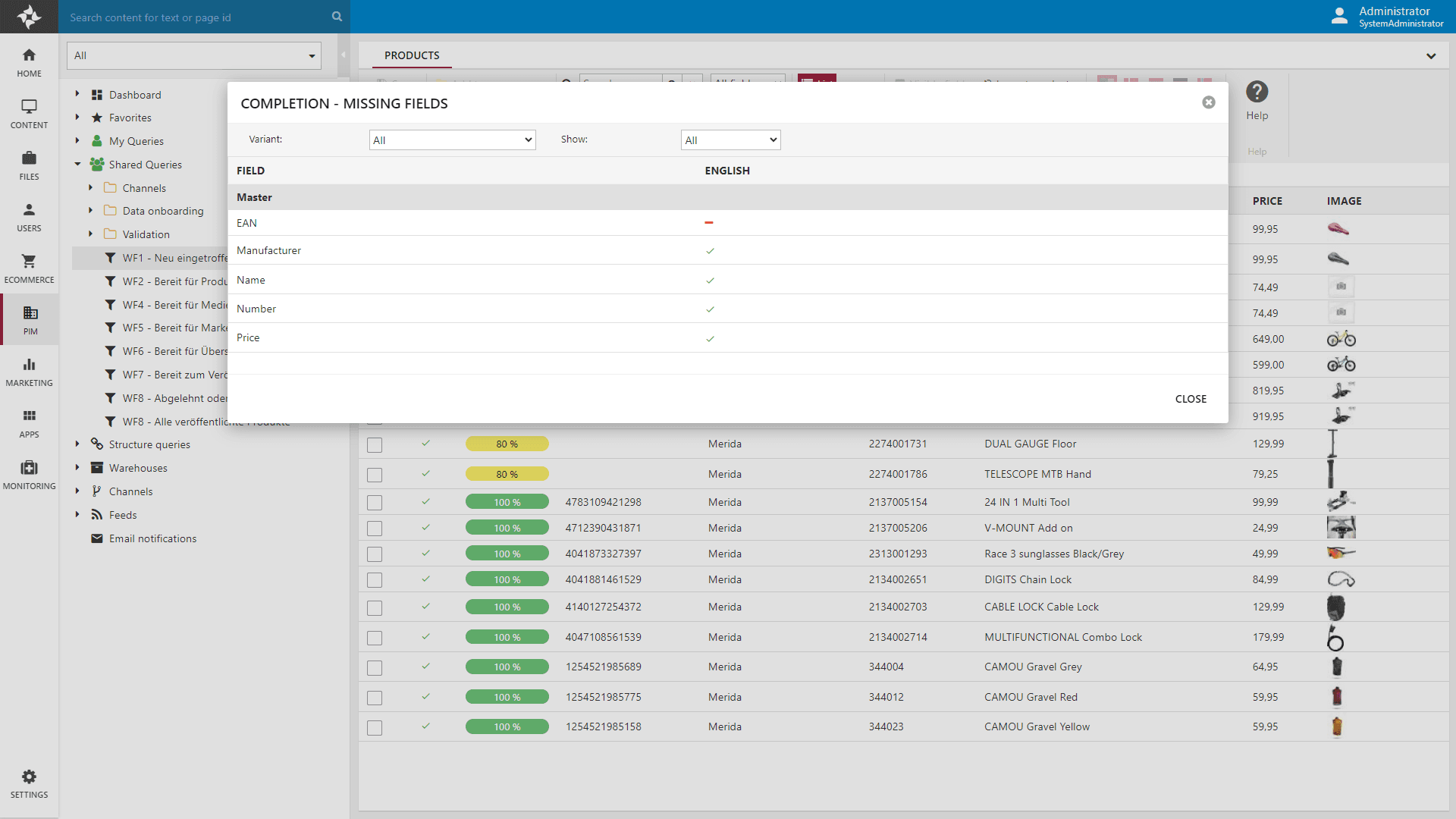Screen dimensions: 1456x819
Task: Click 80 % completion bar of DUAL GAUGE
Action: 507,444
